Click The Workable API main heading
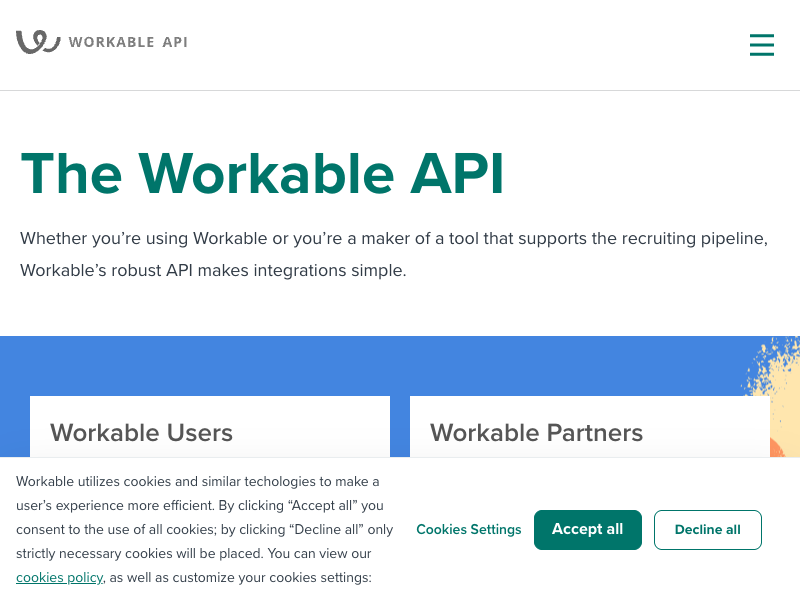 pos(262,174)
